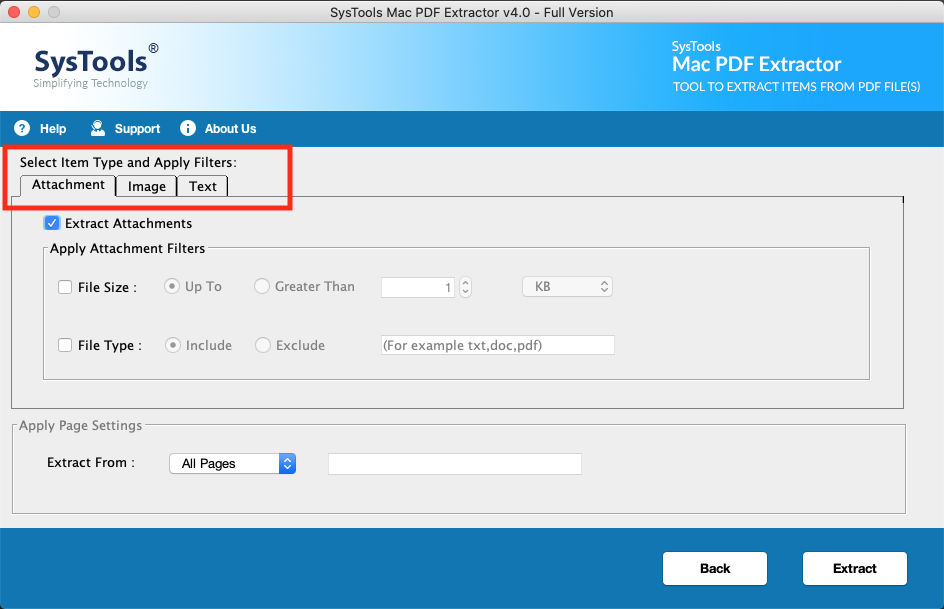Open the About Us toolbar label
The width and height of the screenshot is (944, 609).
click(231, 129)
